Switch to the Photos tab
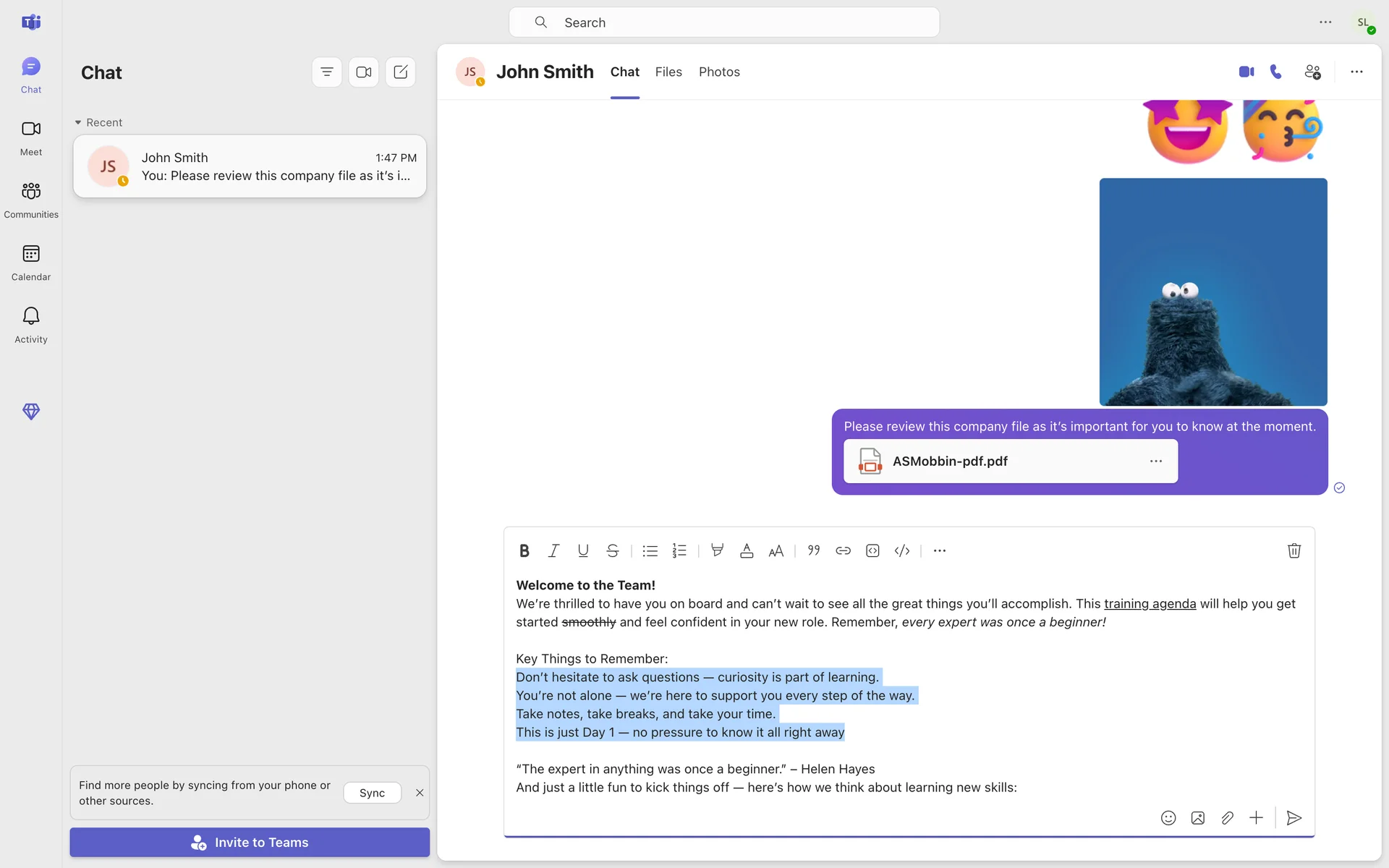Screen dimensions: 1389x868 (x=719, y=72)
